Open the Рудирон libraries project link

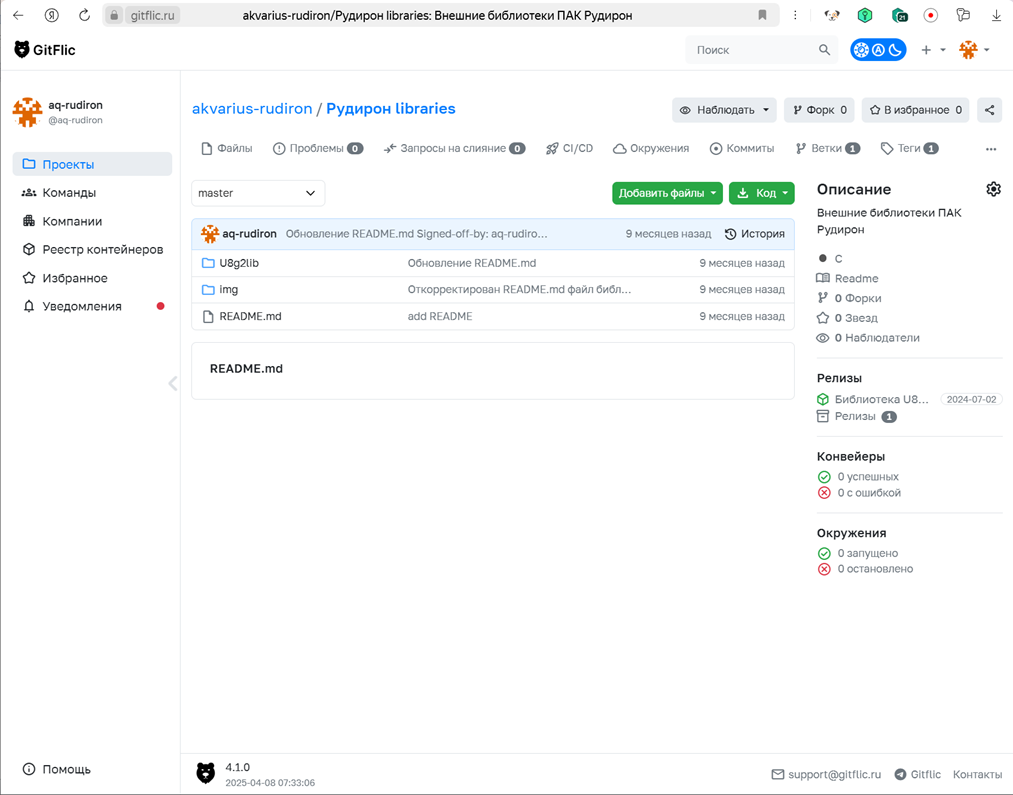pos(391,108)
